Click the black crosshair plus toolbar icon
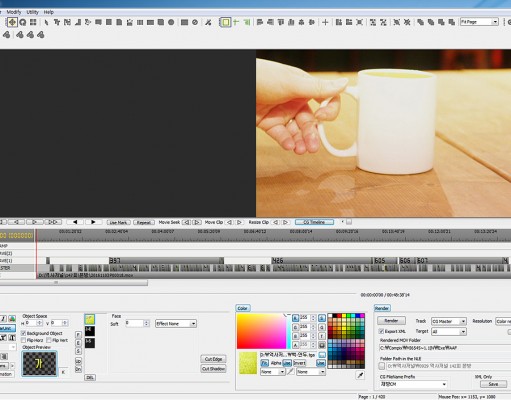 tap(325, 22)
